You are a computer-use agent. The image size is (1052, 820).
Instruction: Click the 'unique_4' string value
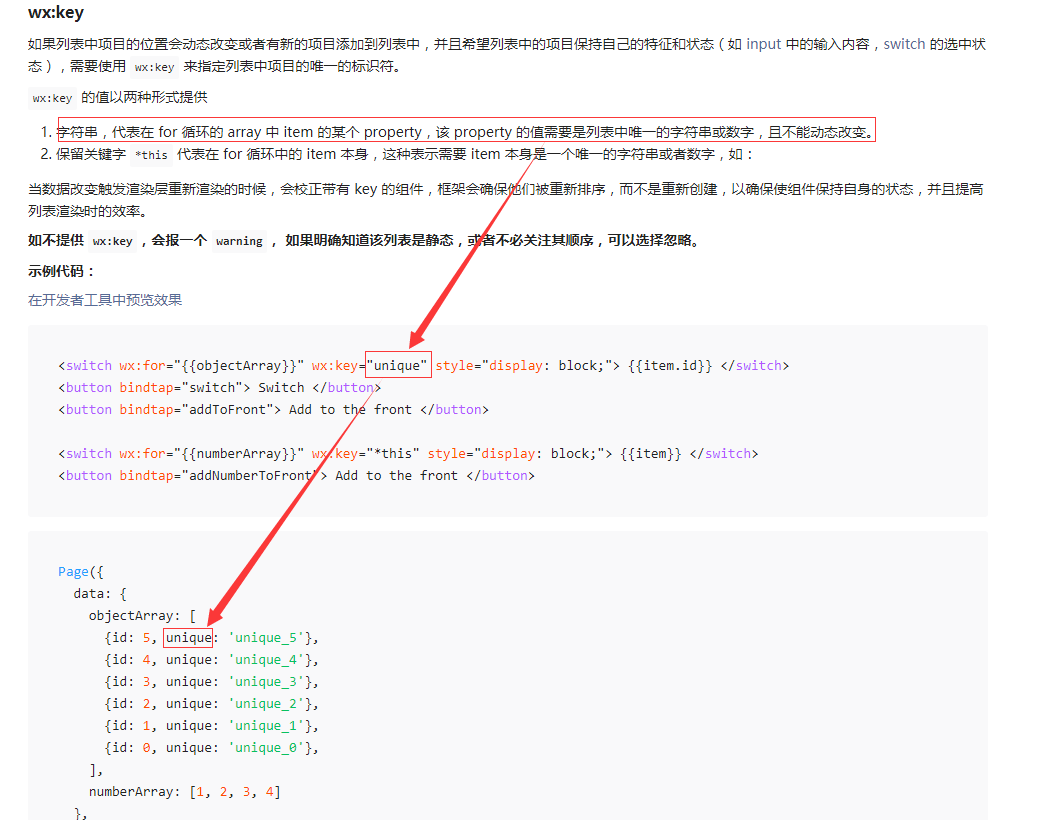pyautogui.click(x=266, y=660)
